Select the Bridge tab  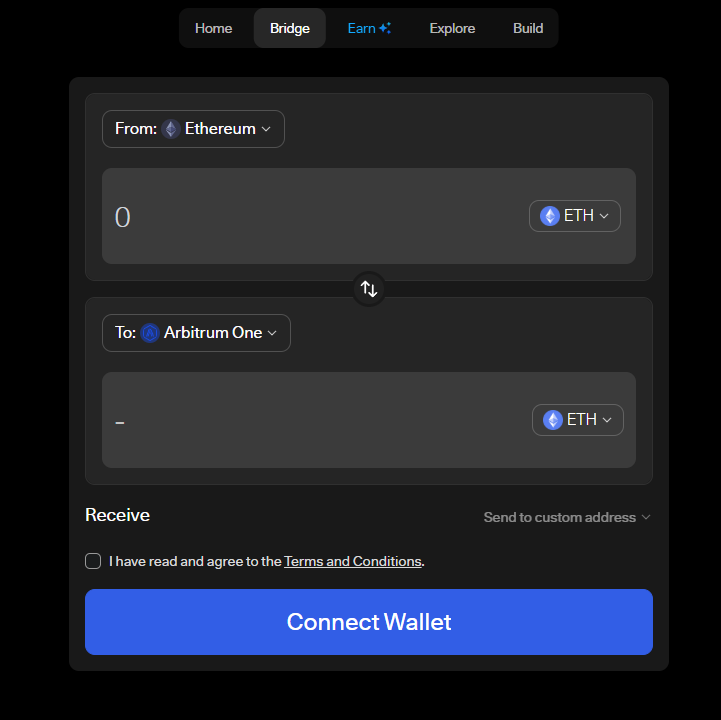tap(290, 28)
